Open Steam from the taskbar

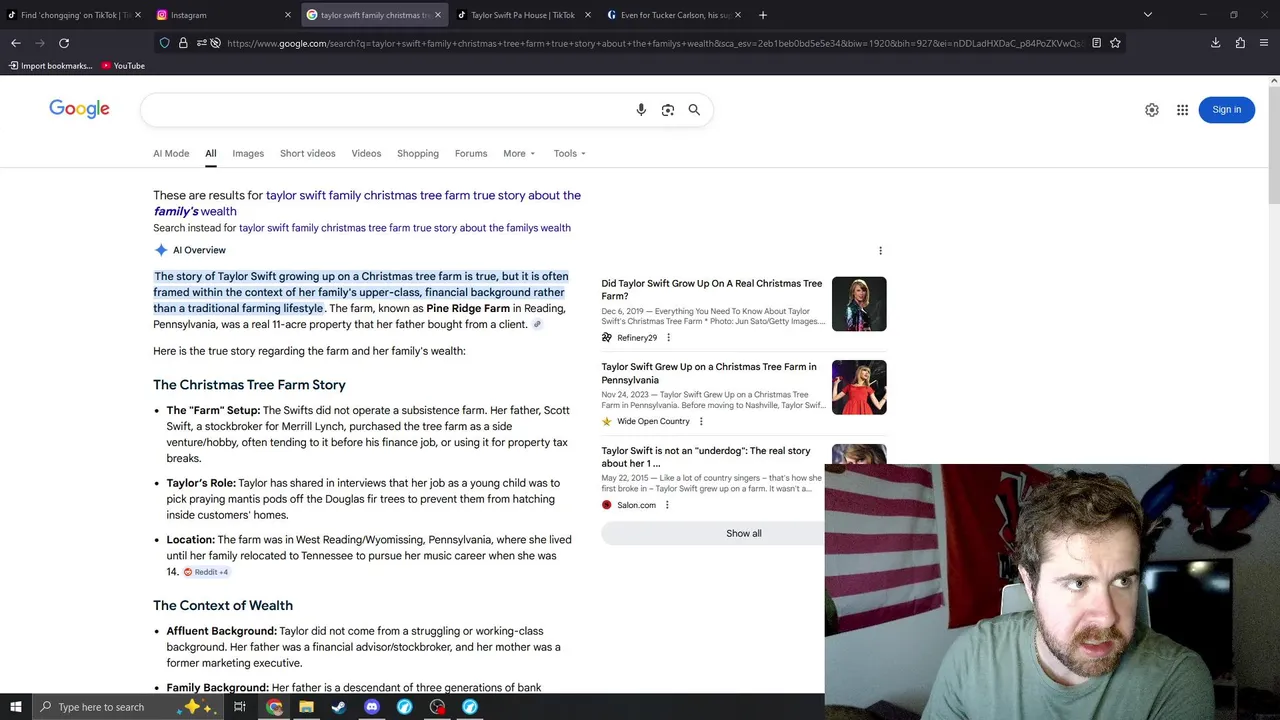(339, 707)
